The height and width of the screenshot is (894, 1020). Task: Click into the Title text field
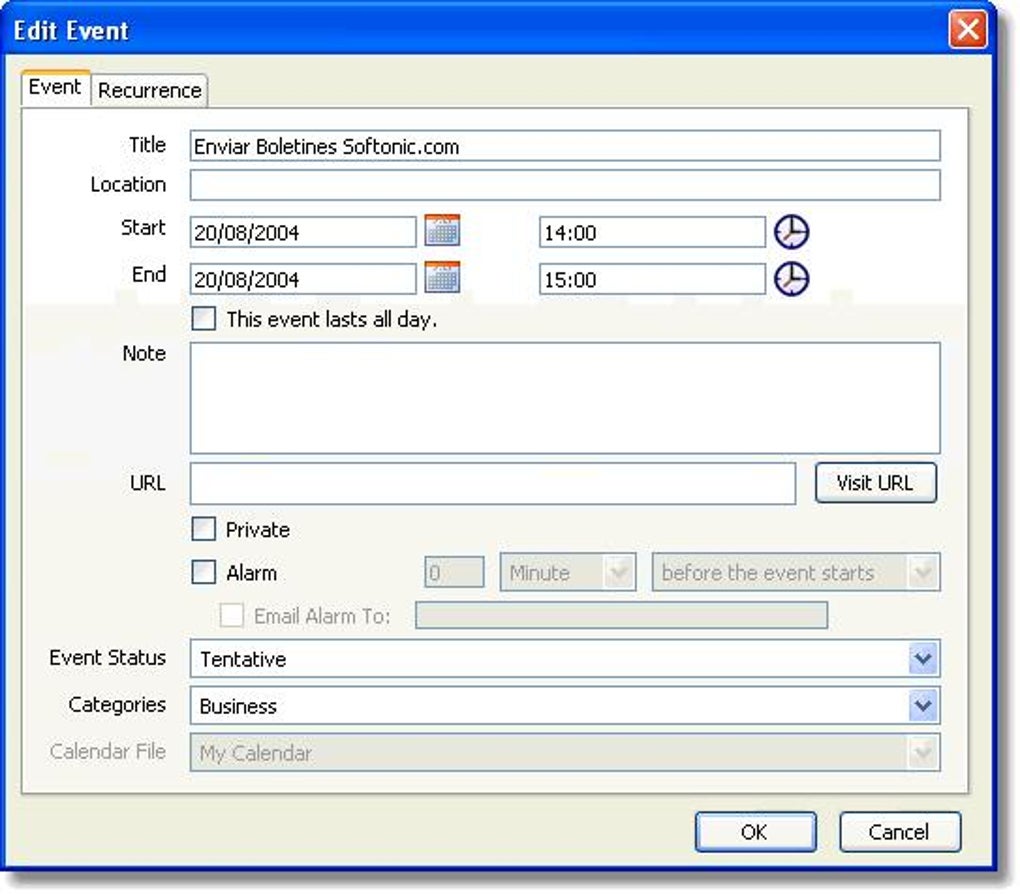coord(565,146)
